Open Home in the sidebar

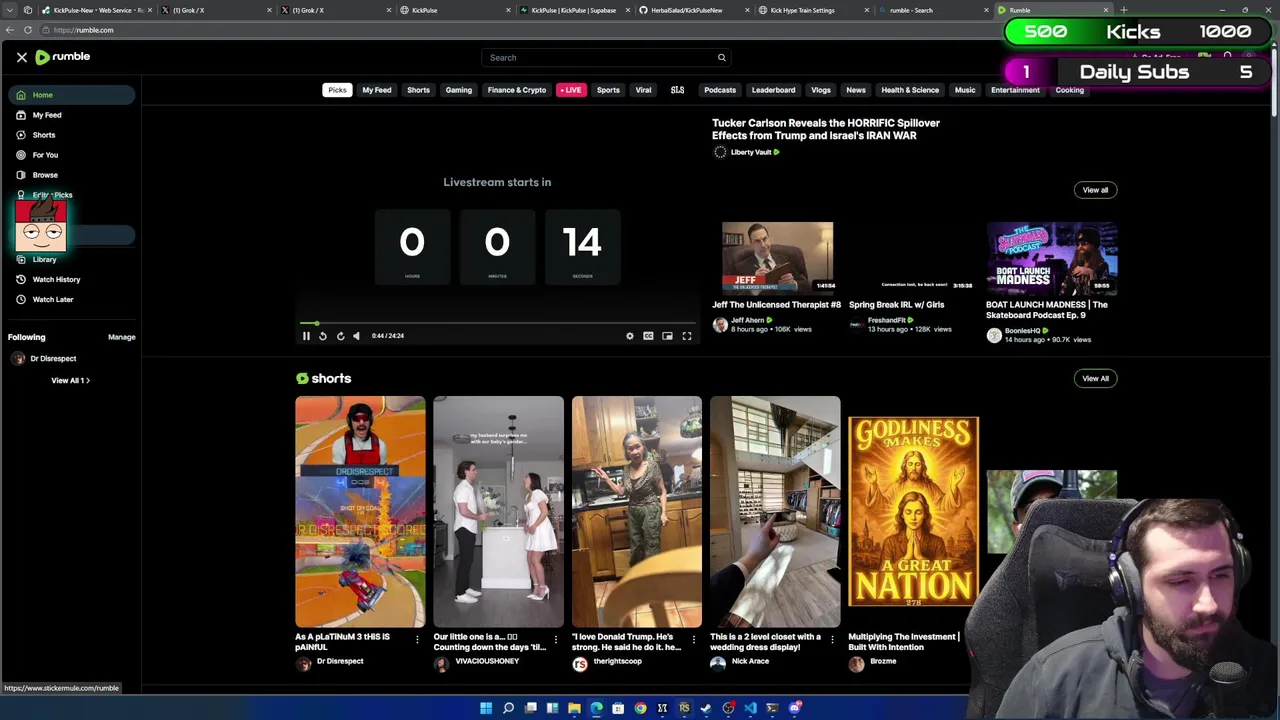(72, 95)
